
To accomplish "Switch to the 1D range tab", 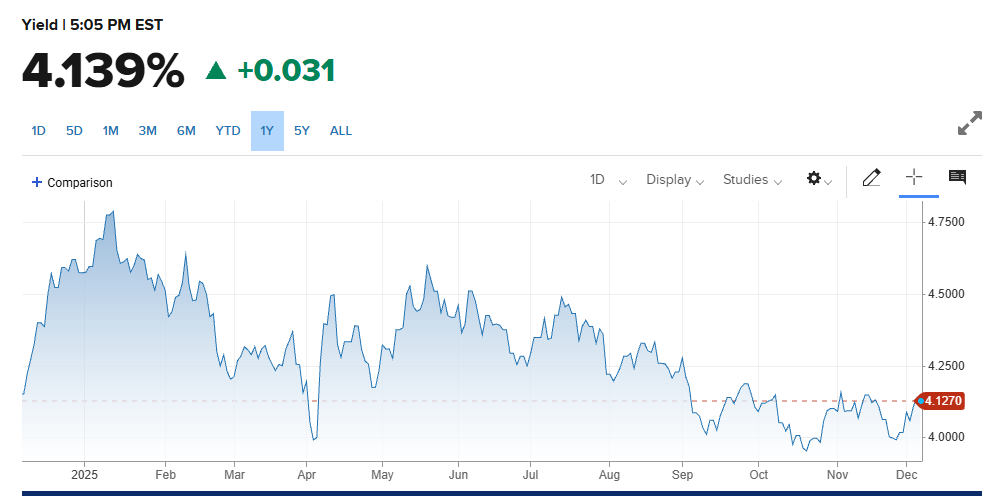I will [39, 131].
